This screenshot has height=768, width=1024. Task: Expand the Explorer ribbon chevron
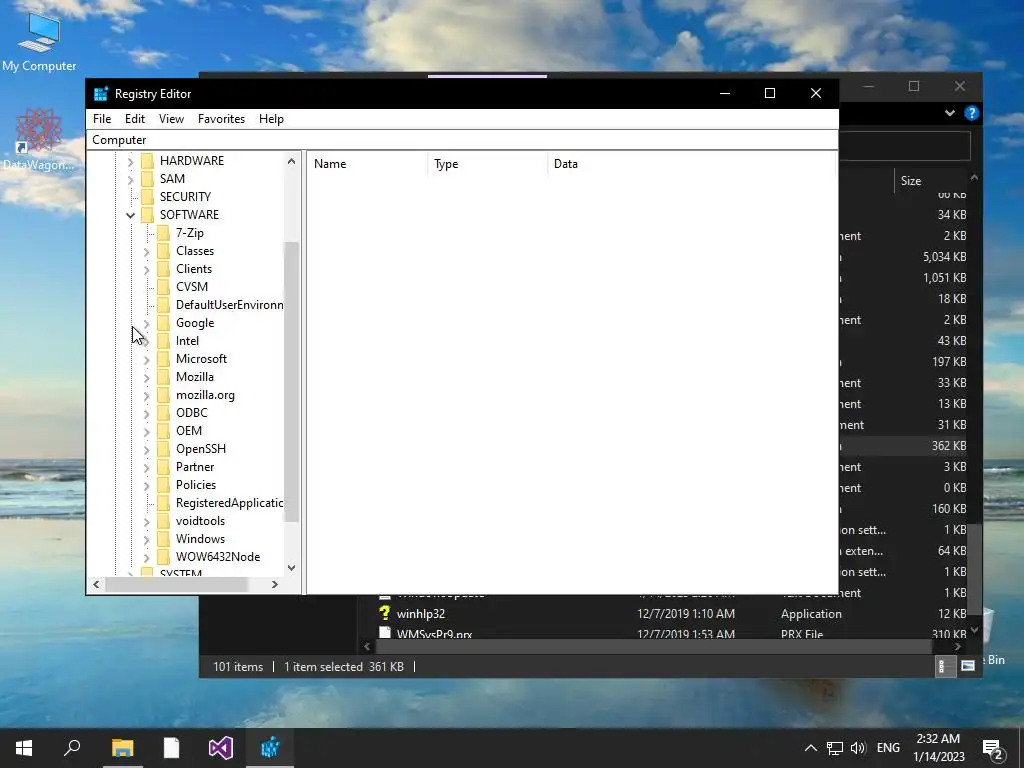click(950, 113)
